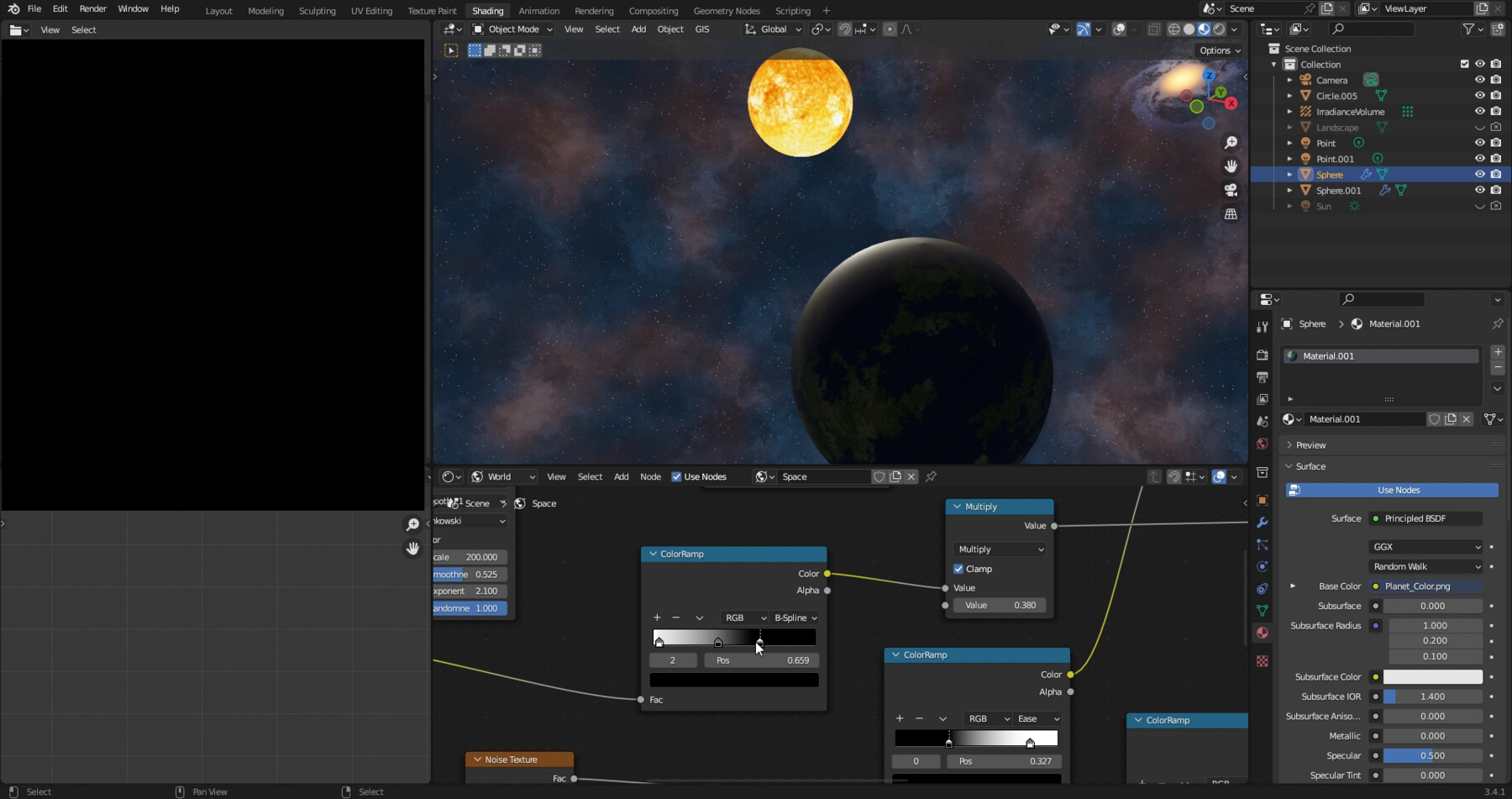Click the Use Nodes button under Surface
Viewport: 1512px width, 799px height.
(x=1397, y=490)
